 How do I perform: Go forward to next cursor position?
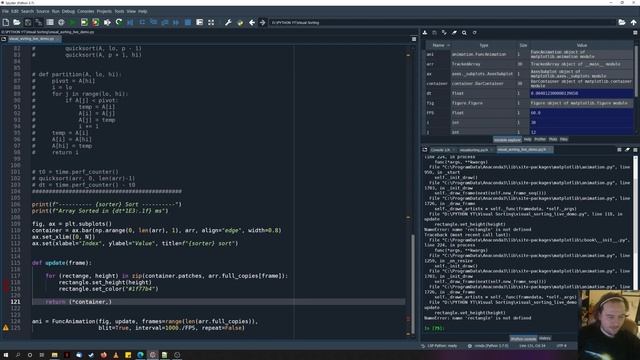(262, 22)
